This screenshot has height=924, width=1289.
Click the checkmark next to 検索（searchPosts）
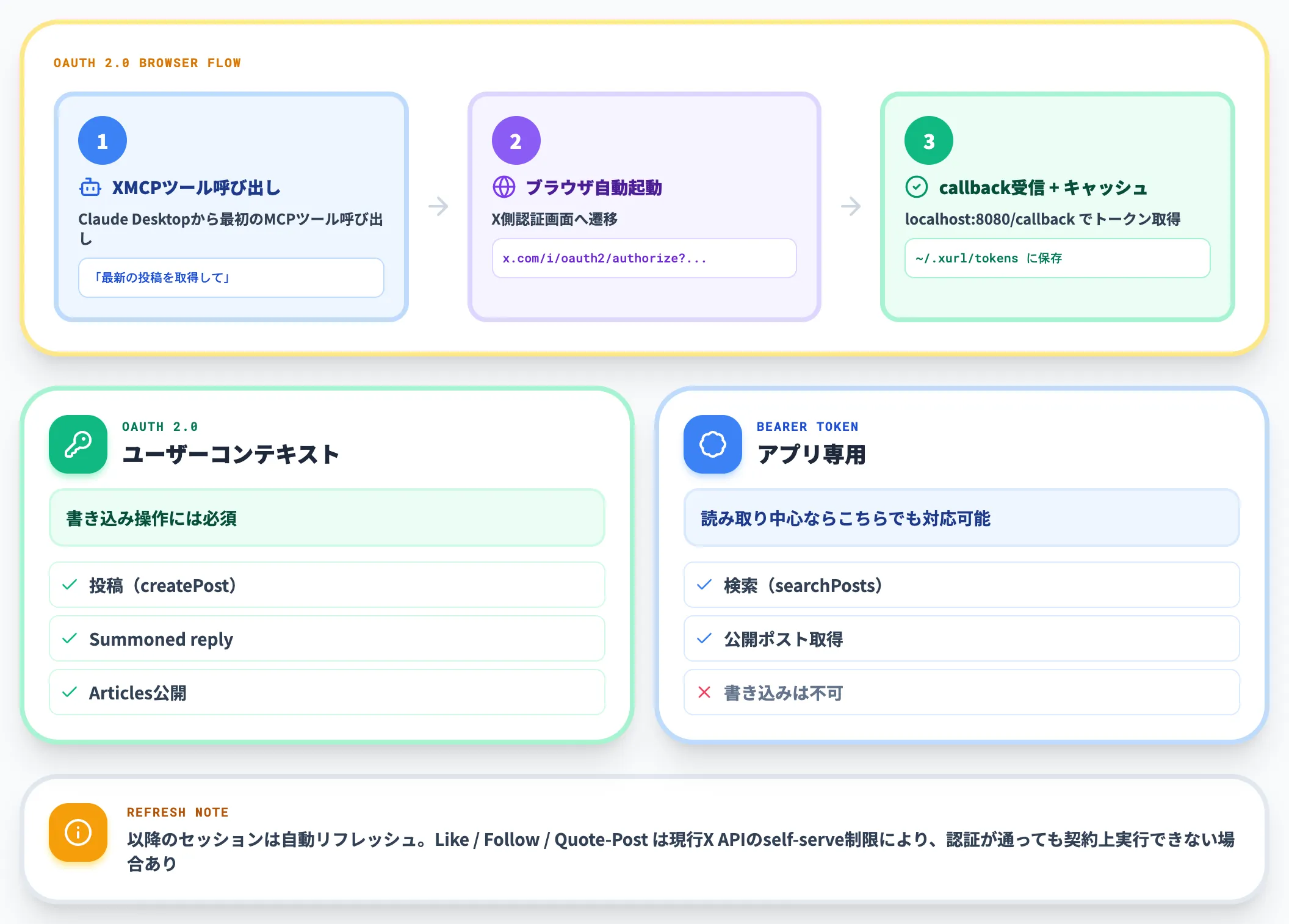(x=705, y=585)
